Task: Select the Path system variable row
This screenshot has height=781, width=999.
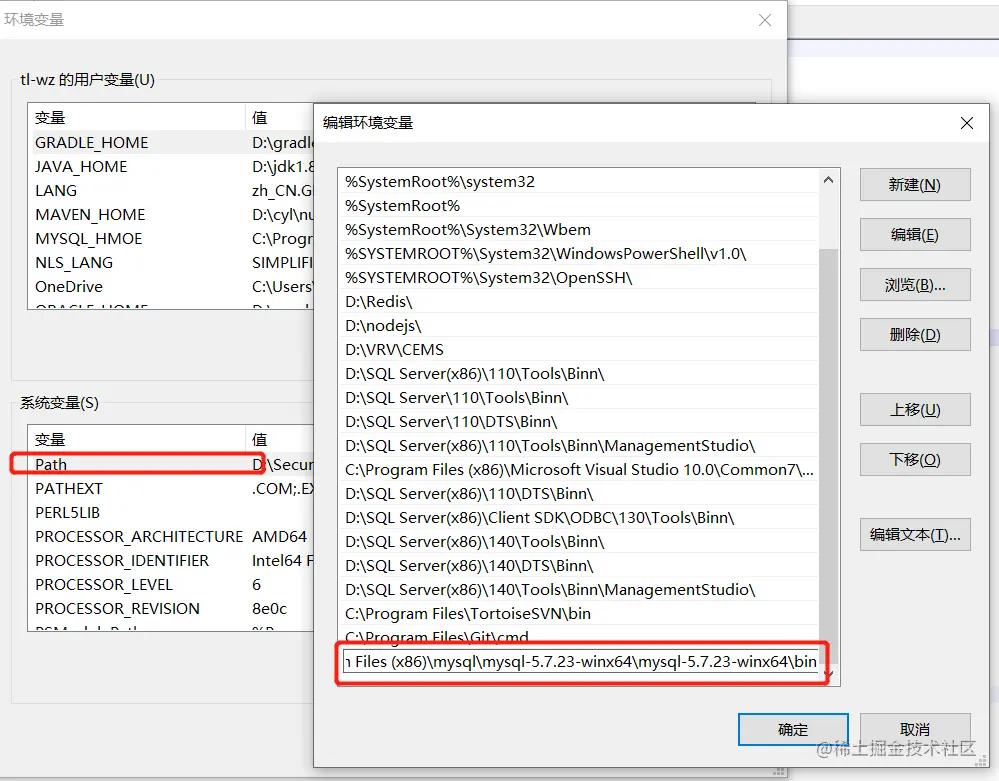Action: coord(171,464)
